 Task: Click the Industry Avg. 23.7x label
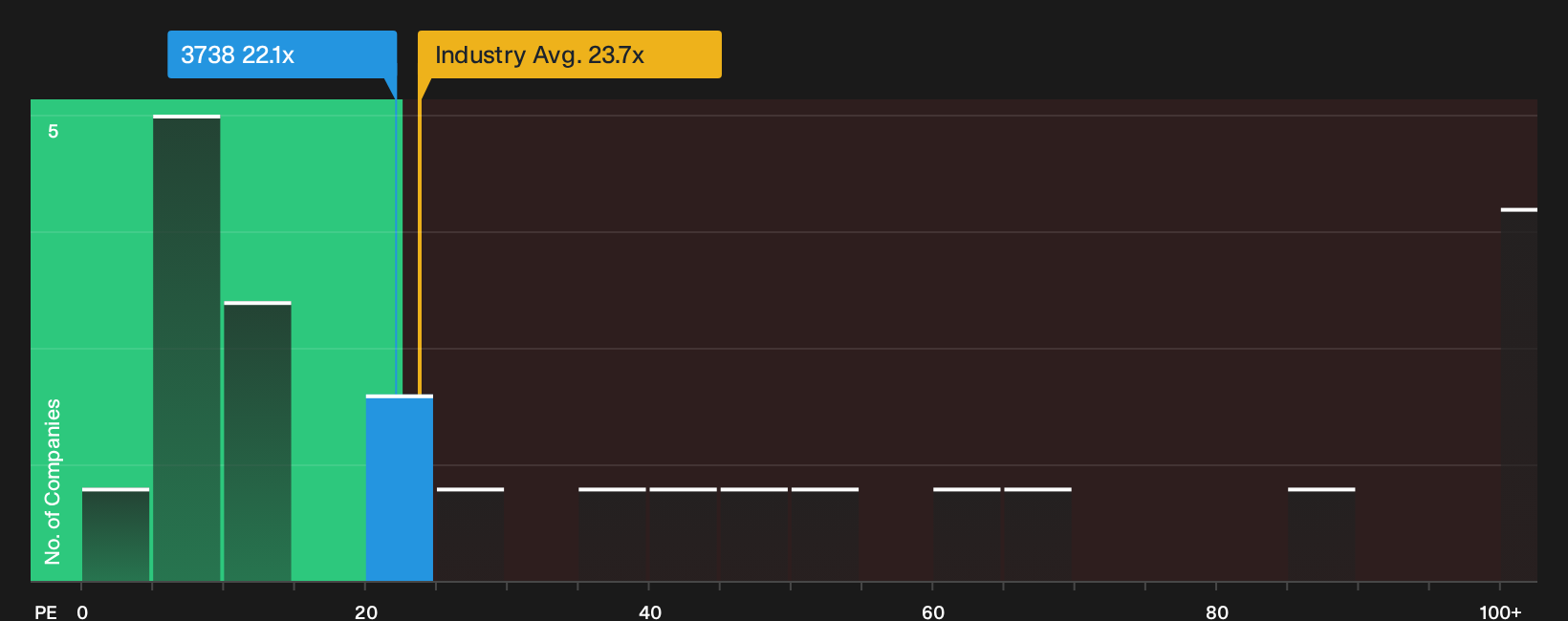point(570,54)
